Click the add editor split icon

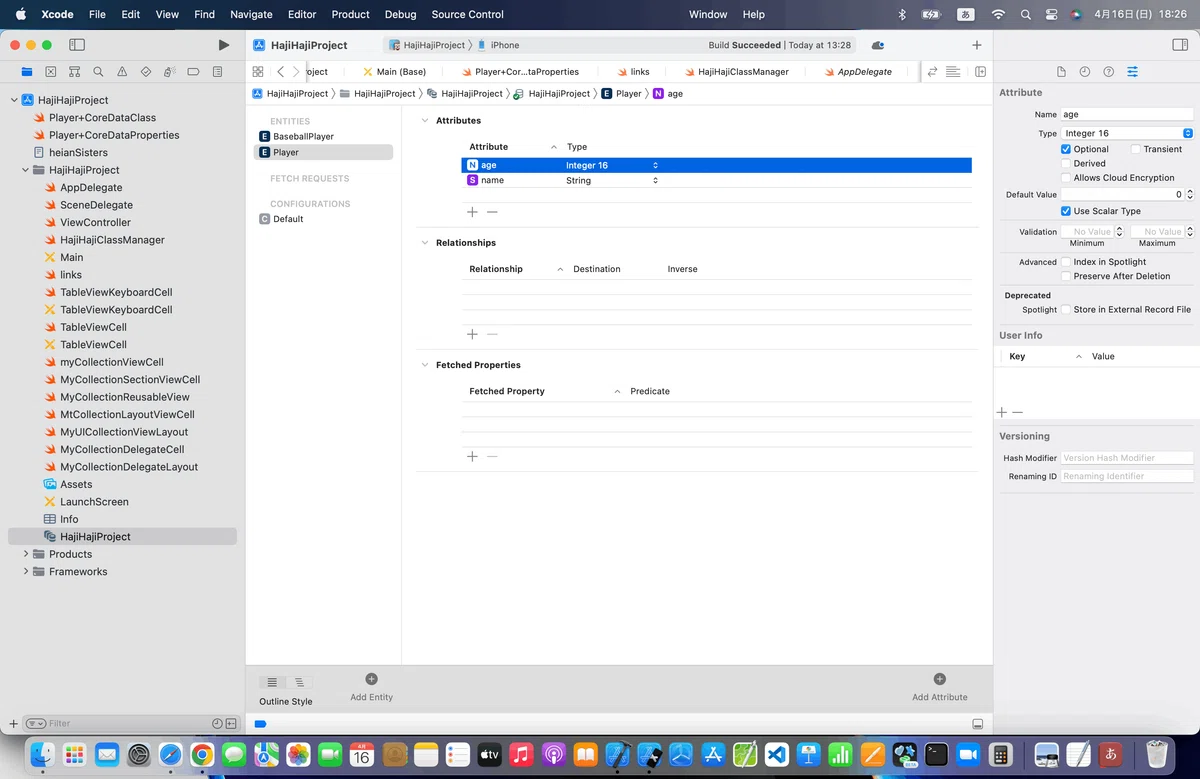(981, 72)
